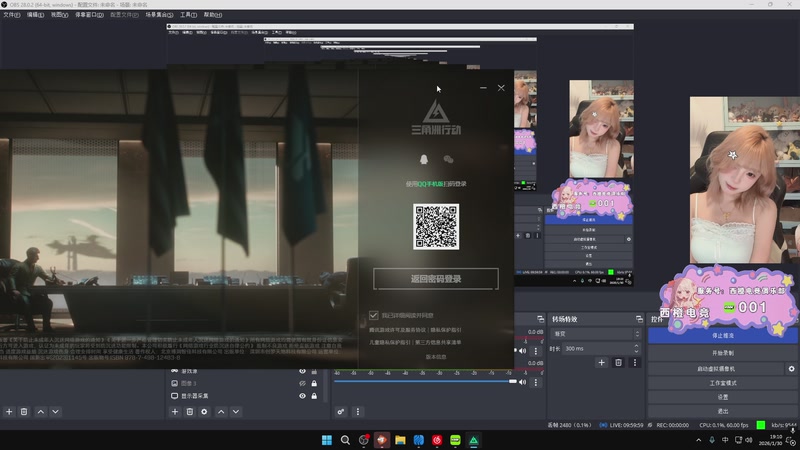This screenshot has width=800, height=450.
Task: Toggle visibility eye of the 显示器采集 source
Action: [x=303, y=396]
